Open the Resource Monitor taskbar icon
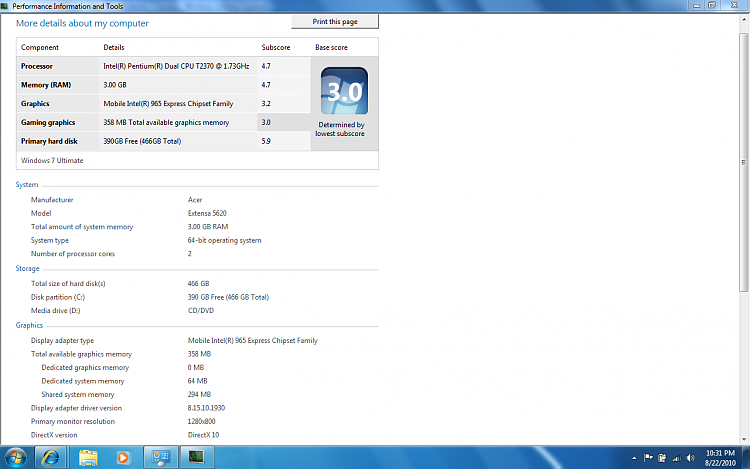Screen dimensions: 750x469 click(x=196, y=458)
